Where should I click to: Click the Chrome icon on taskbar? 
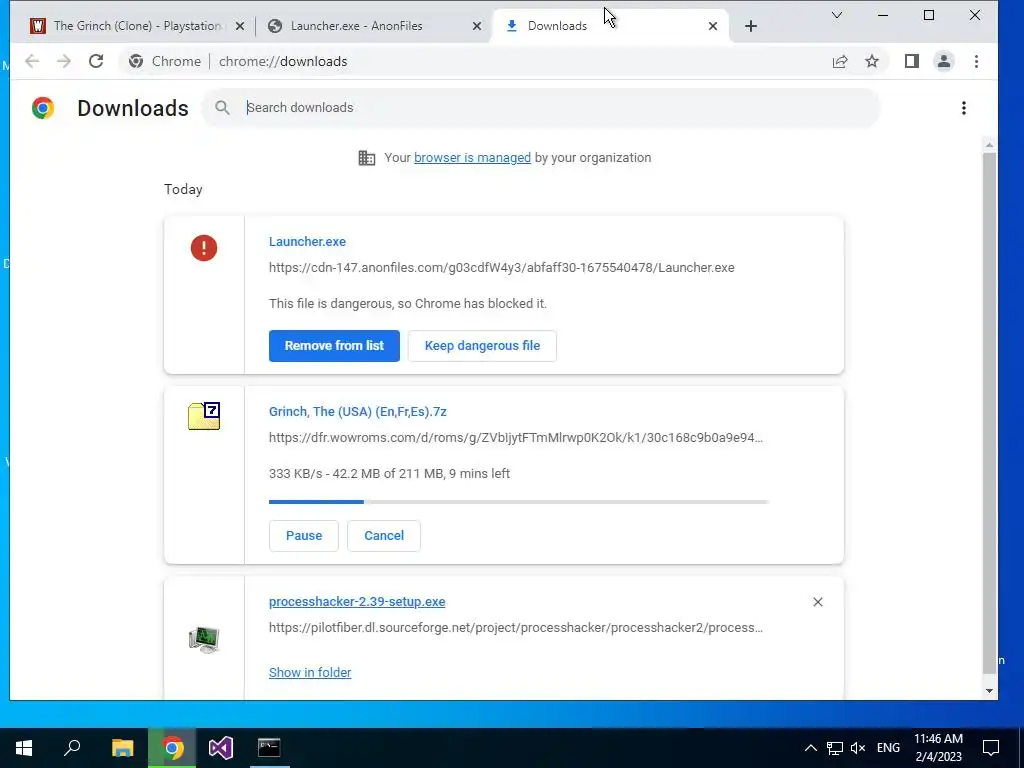[x=172, y=748]
